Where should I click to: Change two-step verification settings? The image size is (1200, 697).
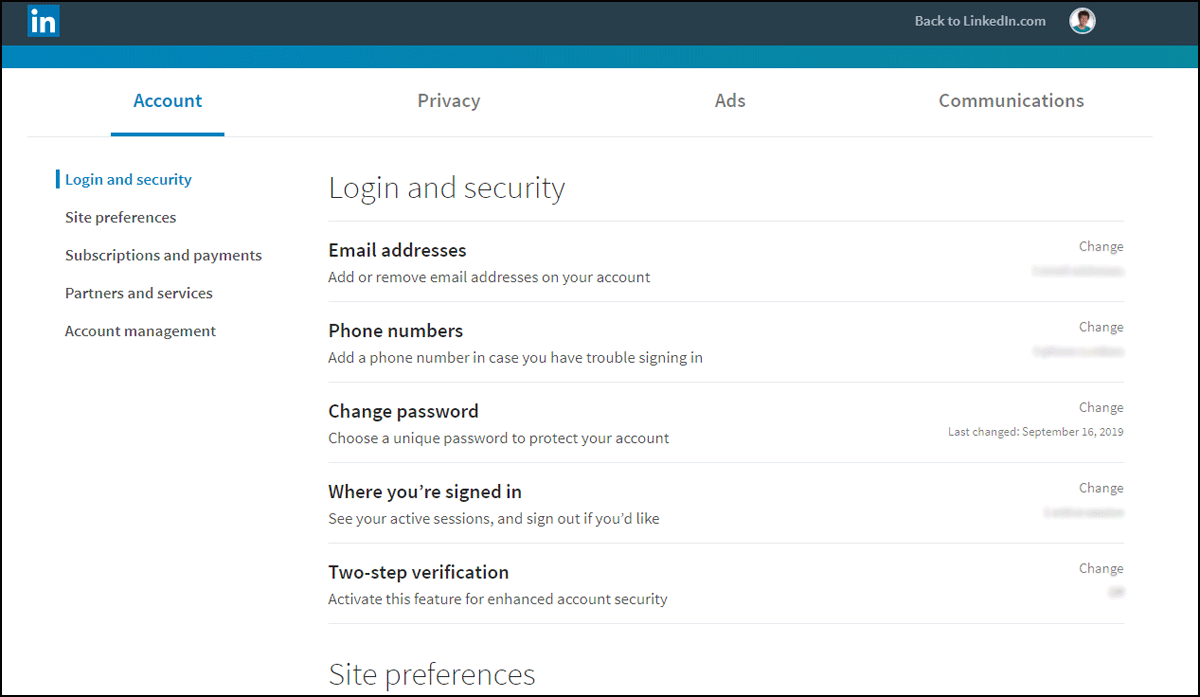click(x=1100, y=568)
